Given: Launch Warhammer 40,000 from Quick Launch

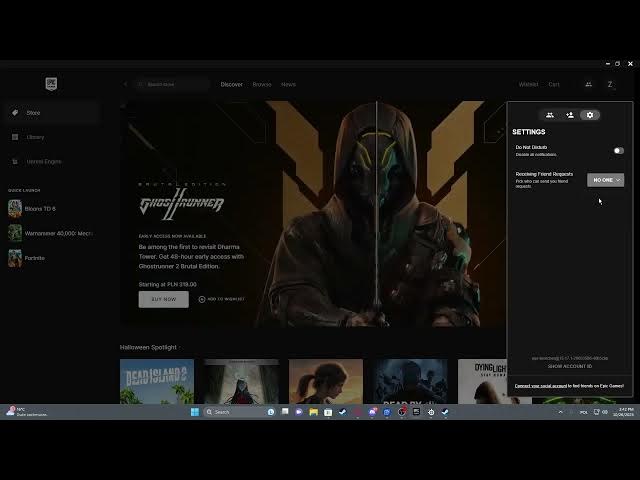Looking at the screenshot, I should (x=51, y=233).
